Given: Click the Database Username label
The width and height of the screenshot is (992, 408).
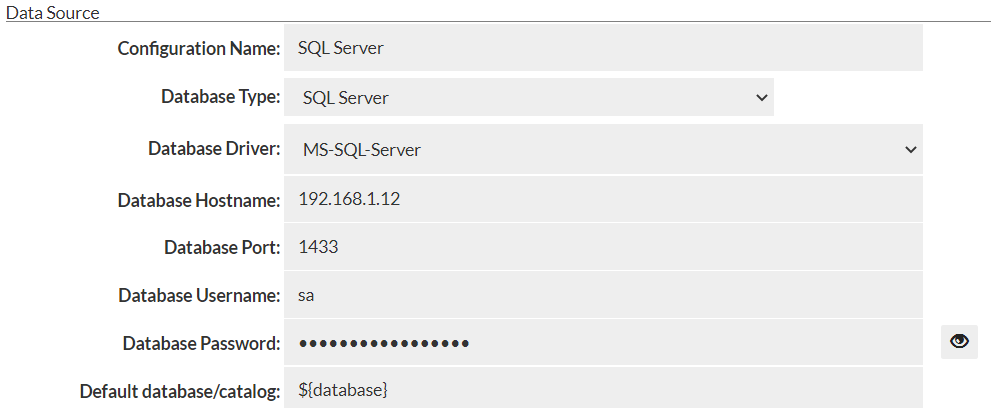Looking at the screenshot, I should [199, 296].
